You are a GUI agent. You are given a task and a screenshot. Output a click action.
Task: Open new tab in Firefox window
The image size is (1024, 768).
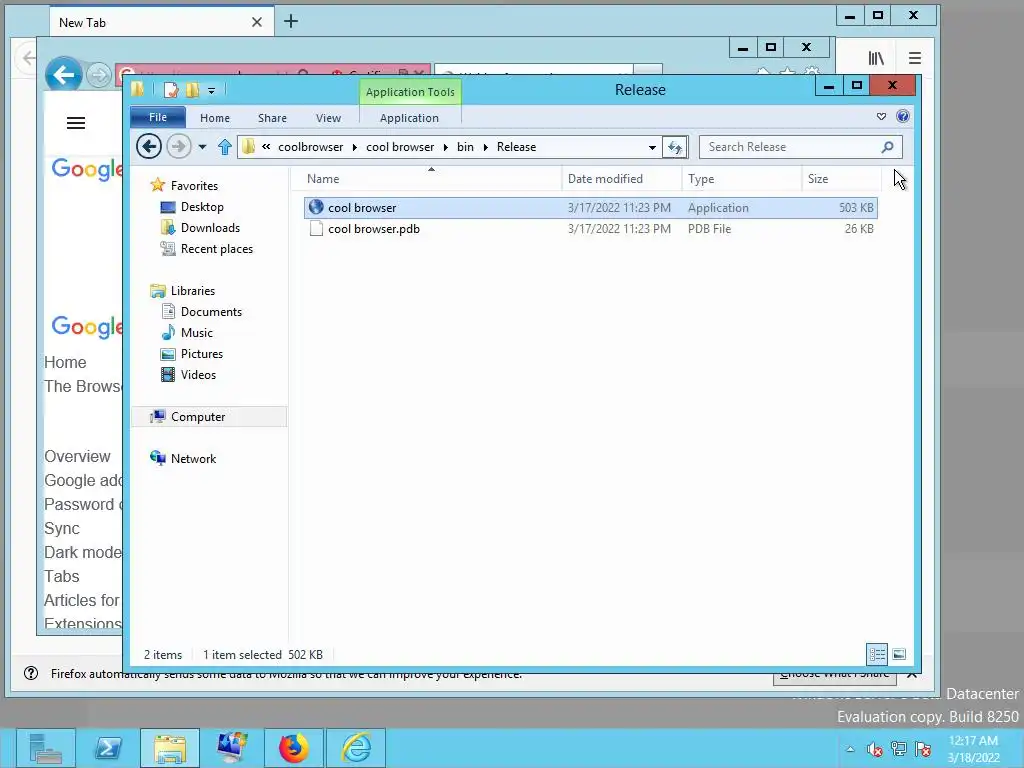pos(291,22)
